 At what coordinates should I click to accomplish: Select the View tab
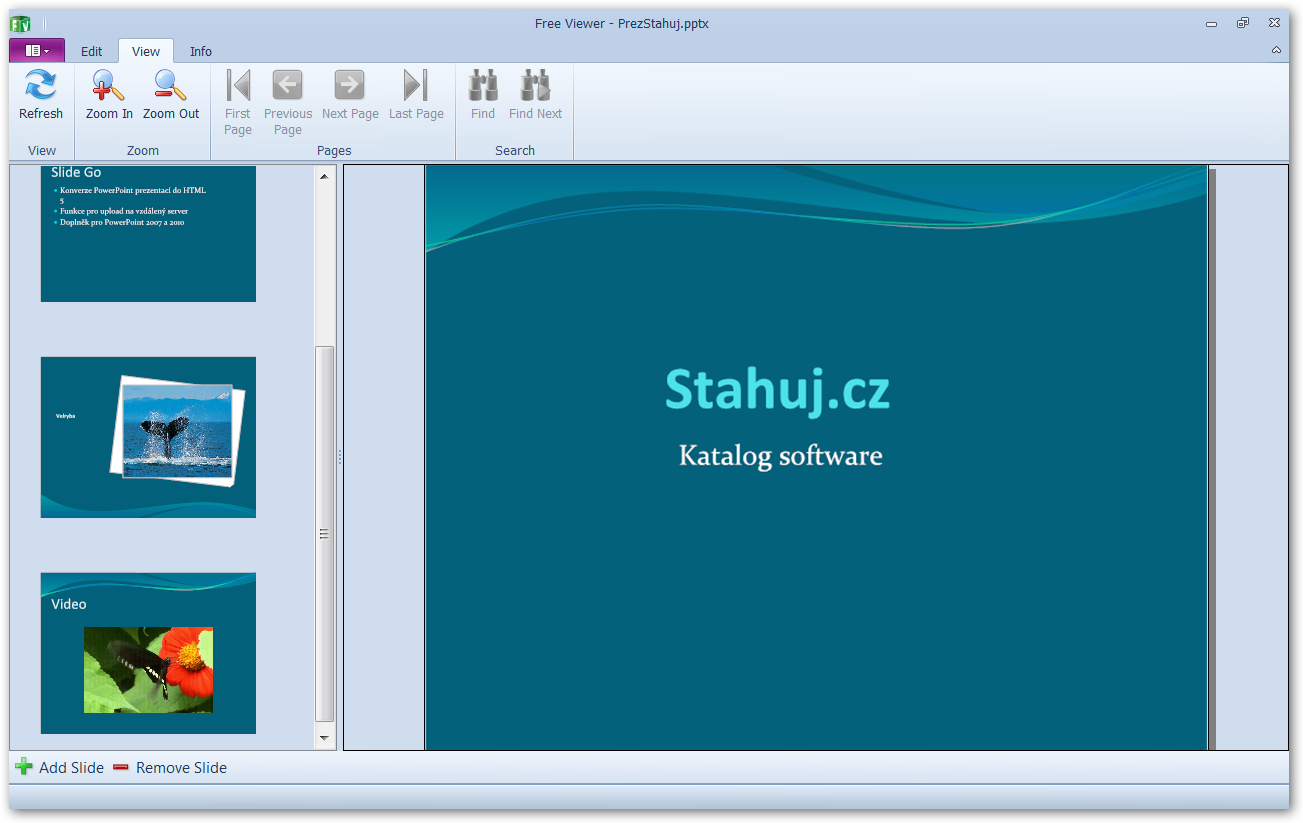click(x=146, y=51)
